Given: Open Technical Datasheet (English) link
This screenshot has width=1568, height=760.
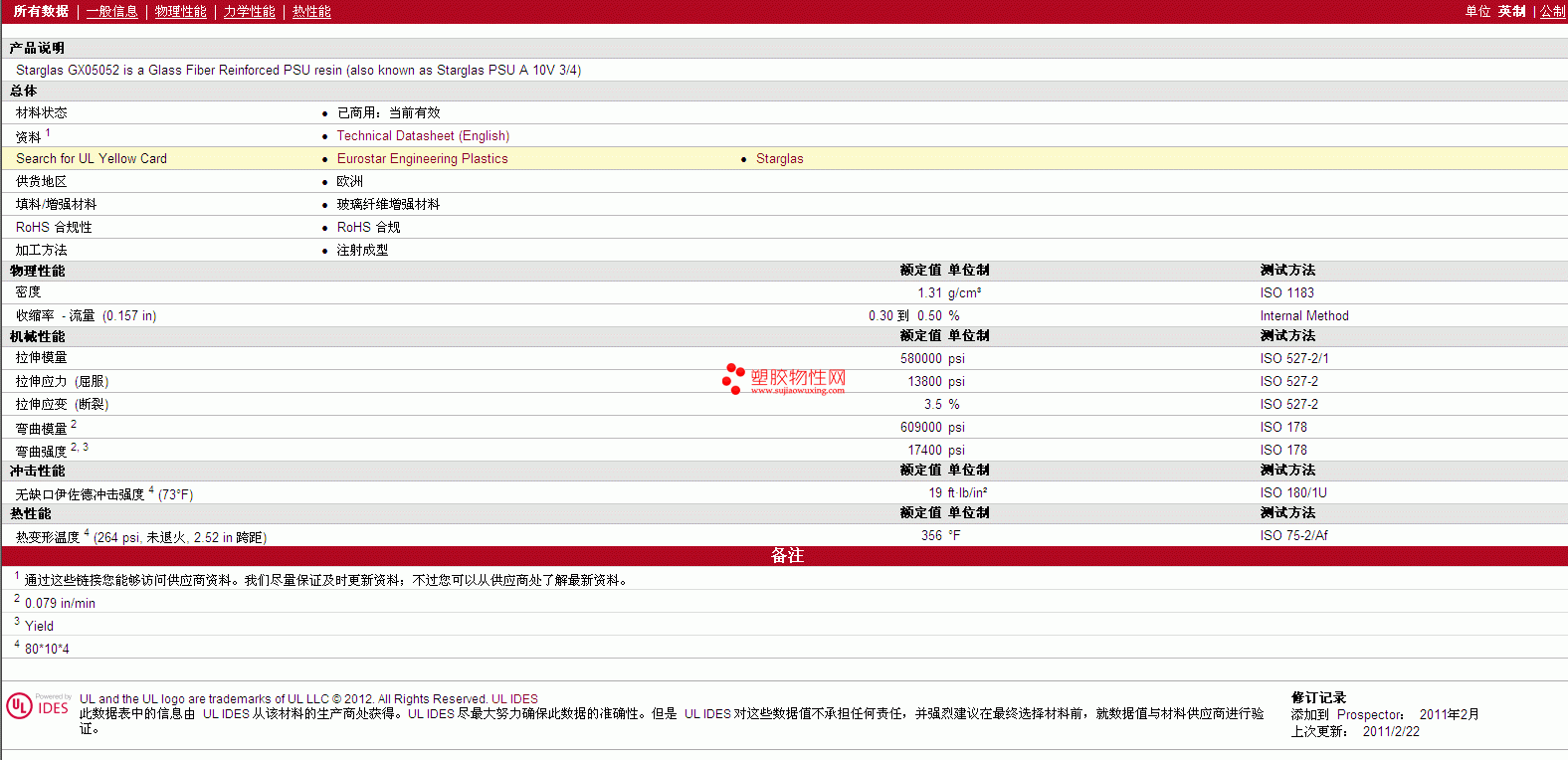Looking at the screenshot, I should [423, 136].
